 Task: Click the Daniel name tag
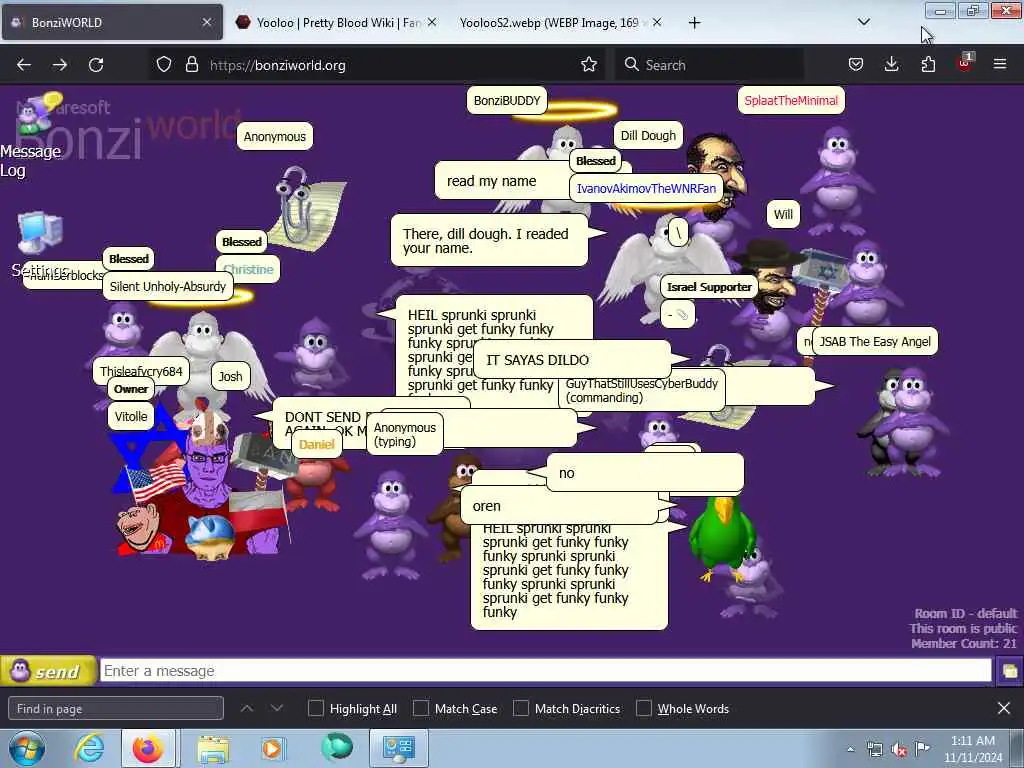(x=317, y=444)
